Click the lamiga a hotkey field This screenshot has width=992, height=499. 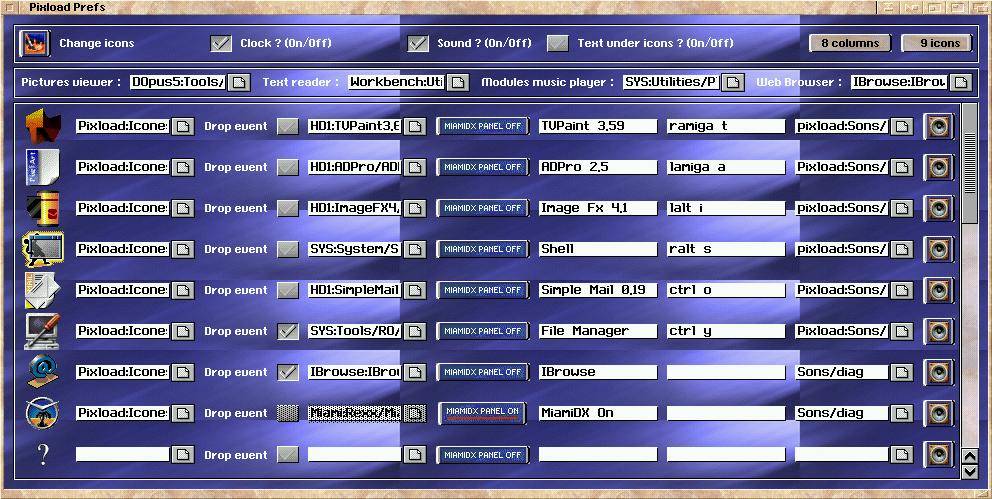726,168
